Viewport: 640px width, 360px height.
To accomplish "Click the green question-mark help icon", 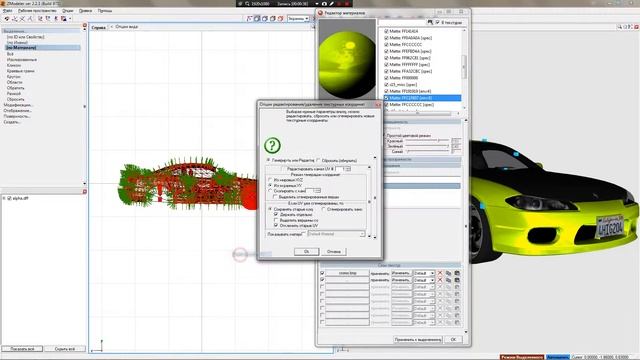I will tap(272, 145).
